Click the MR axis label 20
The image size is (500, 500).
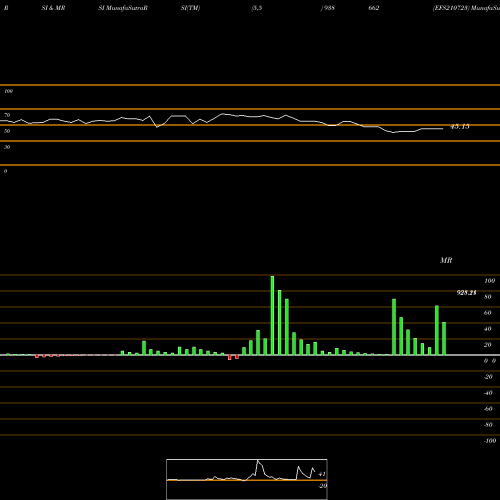click(488, 345)
